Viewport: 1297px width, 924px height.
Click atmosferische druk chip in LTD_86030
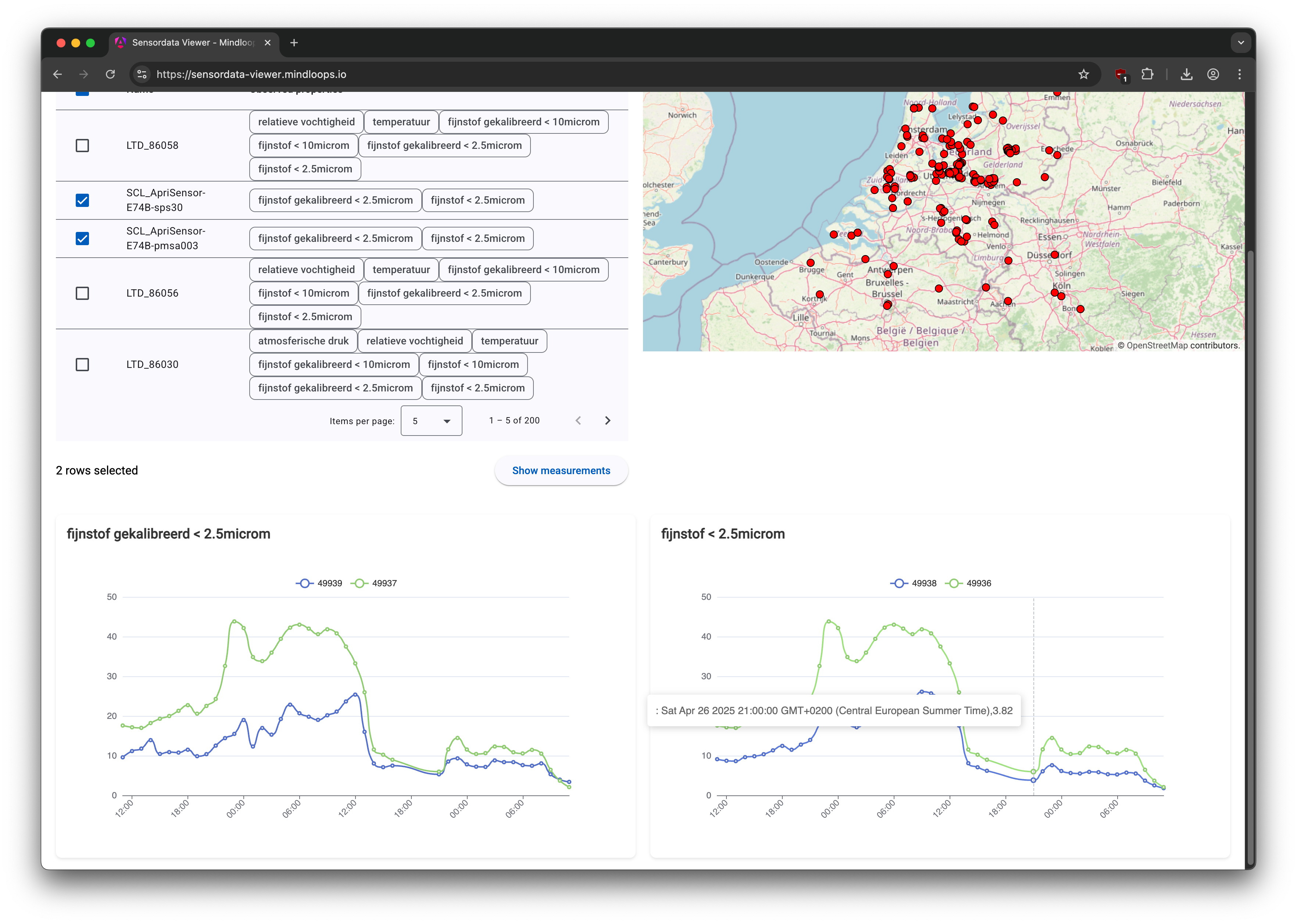[303, 341]
